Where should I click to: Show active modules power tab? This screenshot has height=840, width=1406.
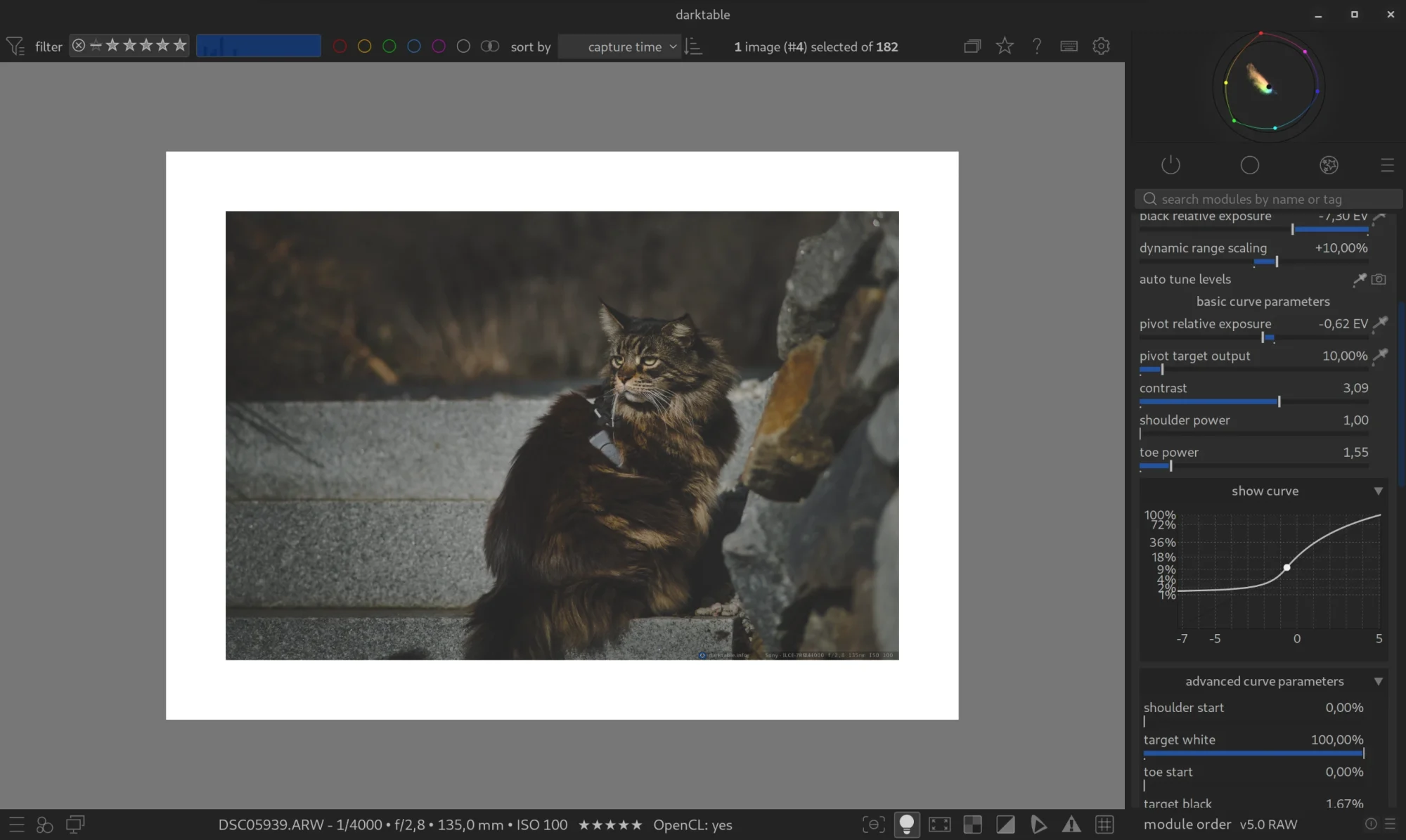tap(1170, 165)
